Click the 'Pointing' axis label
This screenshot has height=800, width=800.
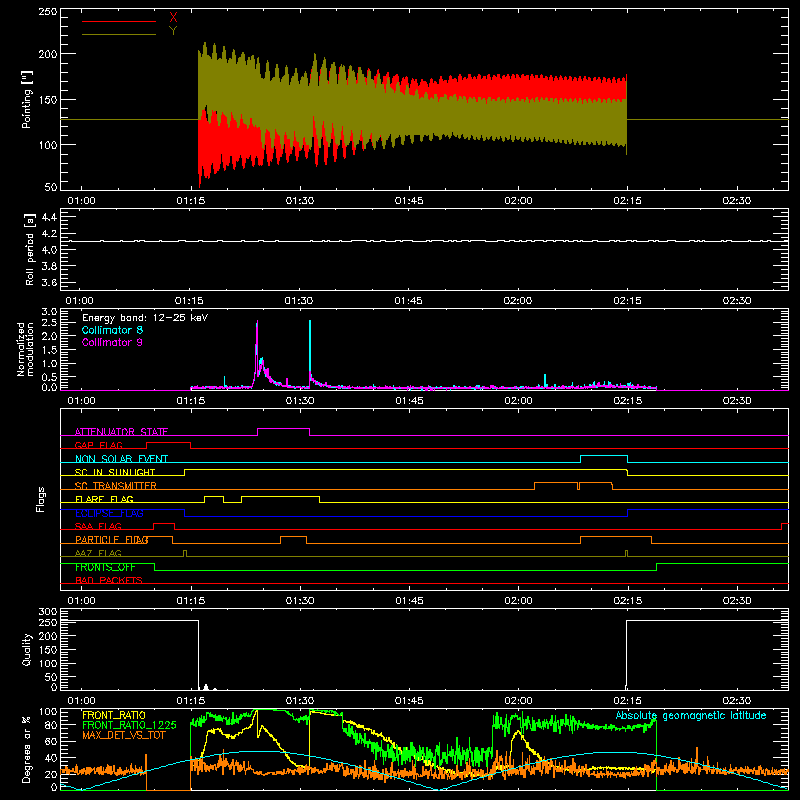[x=27, y=99]
